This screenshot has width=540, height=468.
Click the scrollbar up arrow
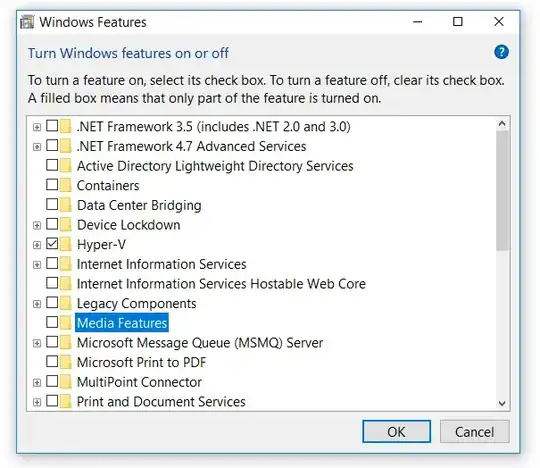(x=502, y=124)
